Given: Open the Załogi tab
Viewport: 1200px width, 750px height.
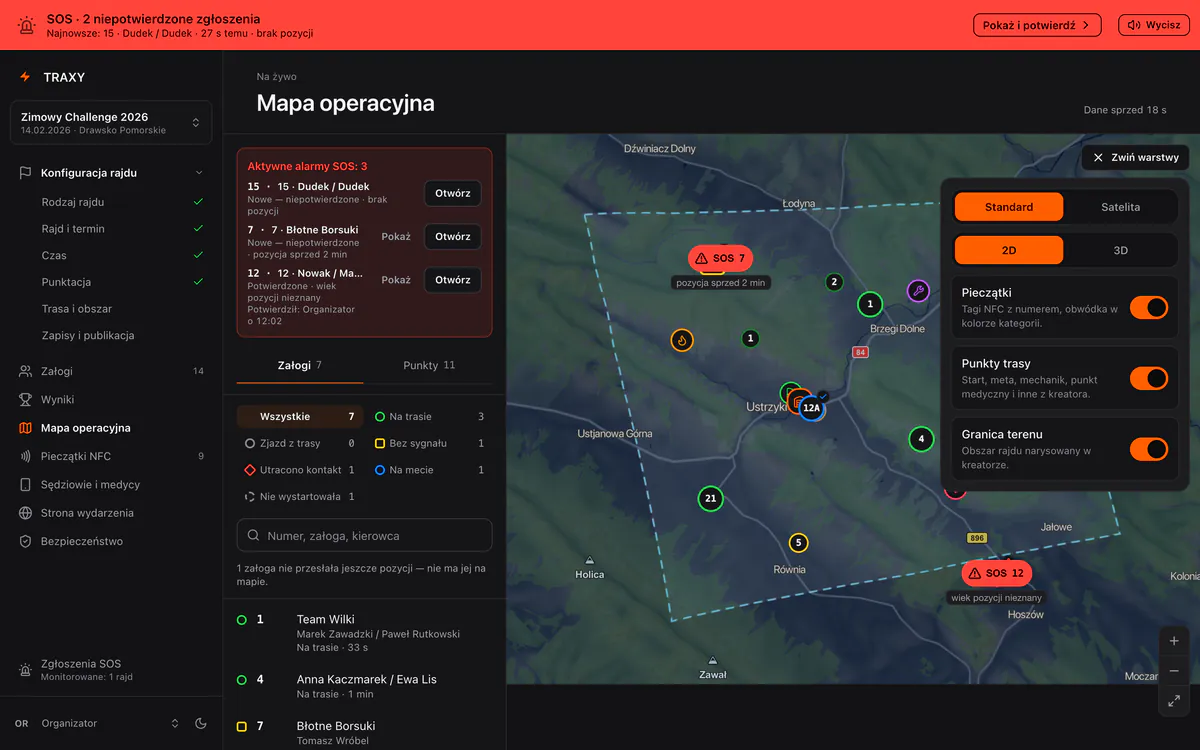Looking at the screenshot, I should pos(300,365).
